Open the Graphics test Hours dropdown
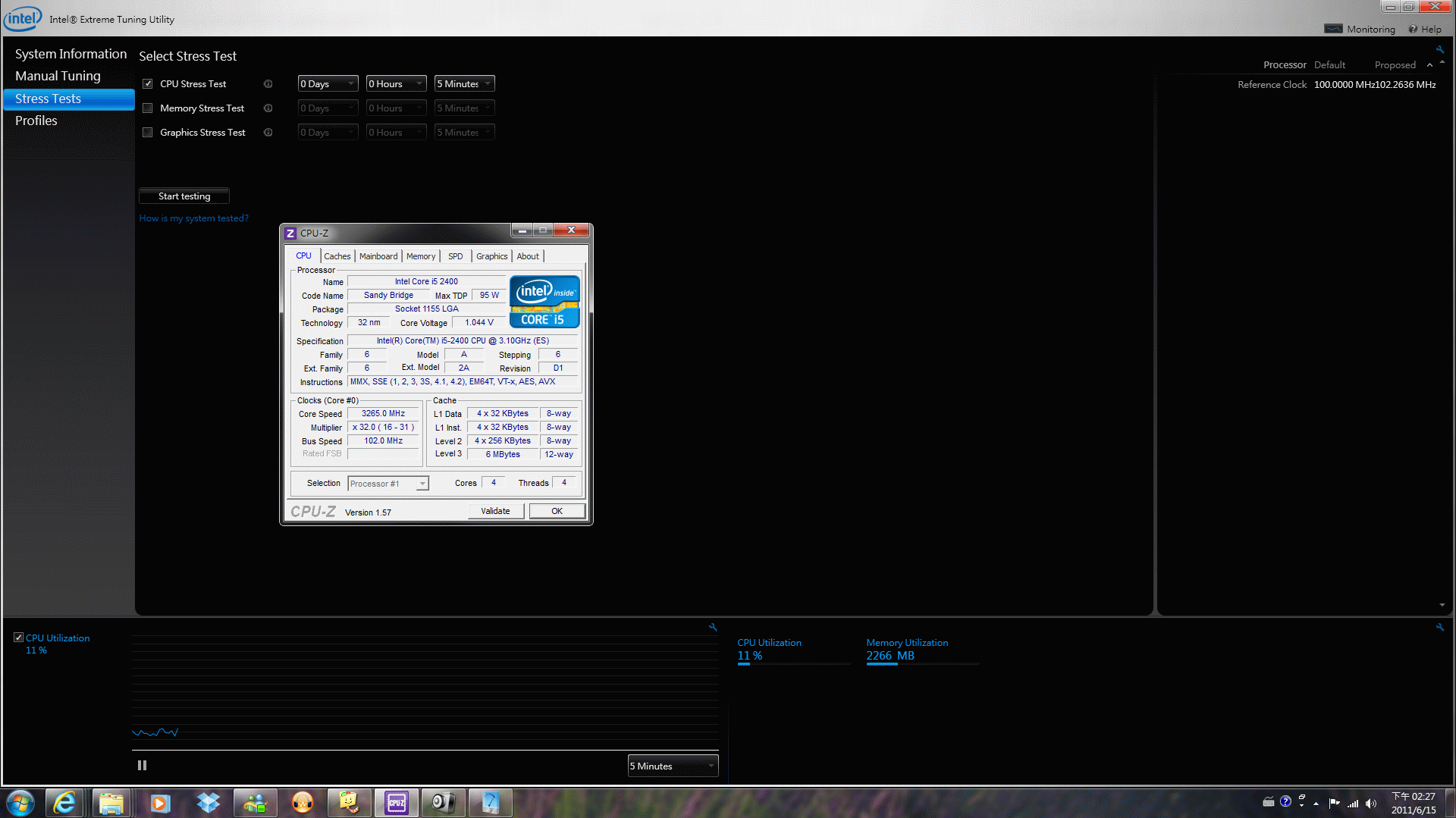 [x=396, y=133]
